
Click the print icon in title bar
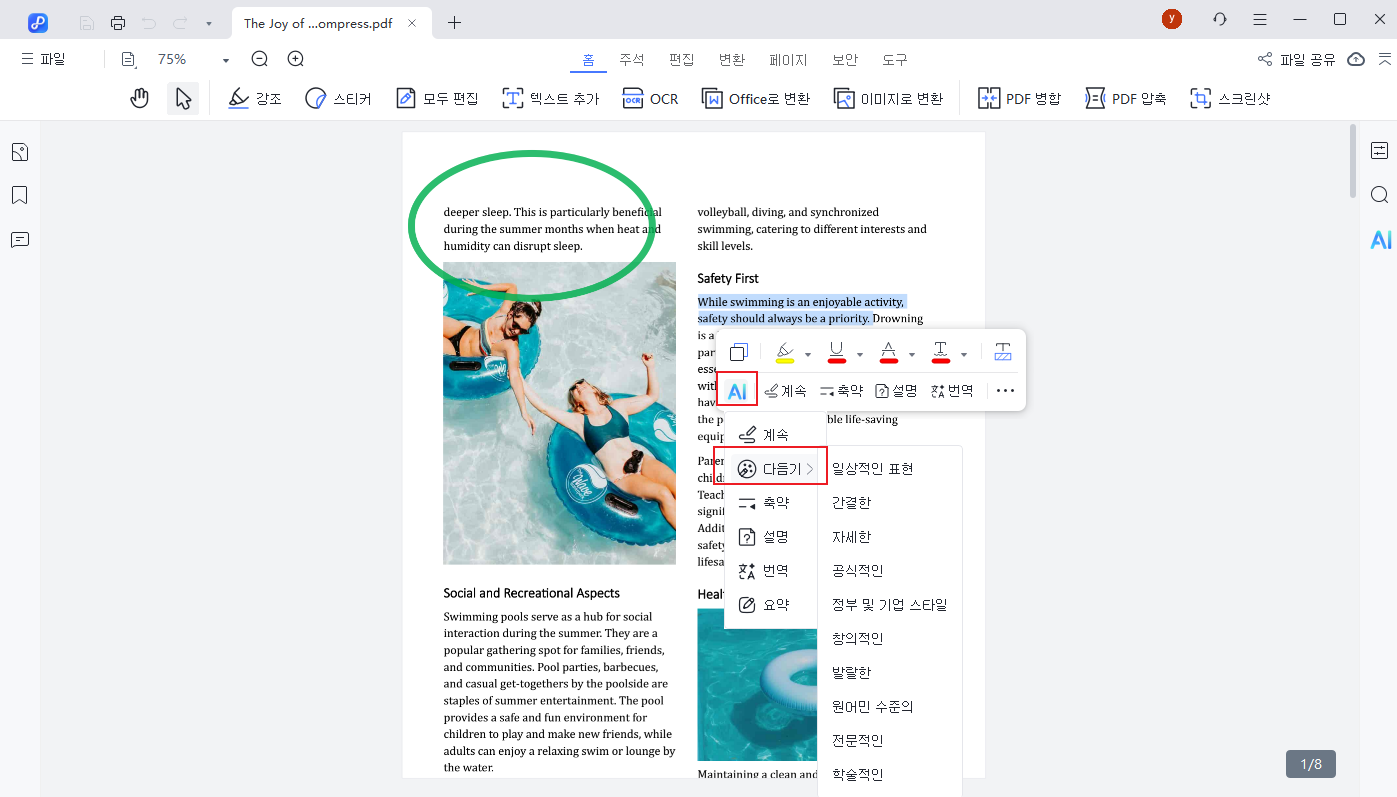coord(118,22)
